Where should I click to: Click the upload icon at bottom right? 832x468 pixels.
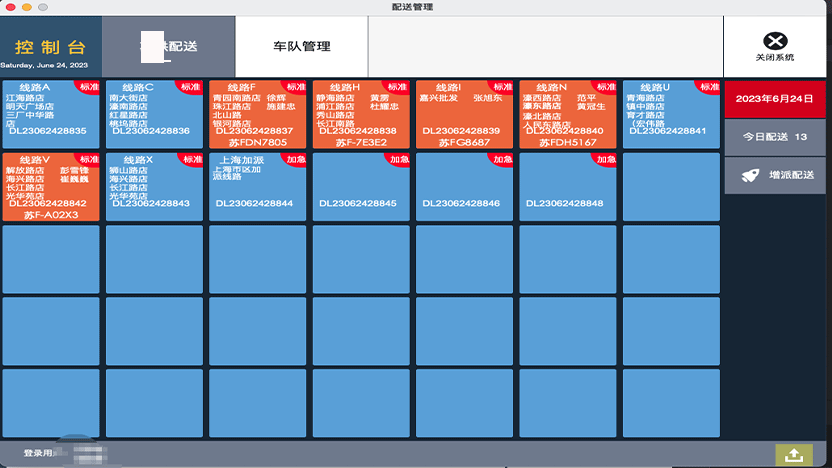(794, 455)
